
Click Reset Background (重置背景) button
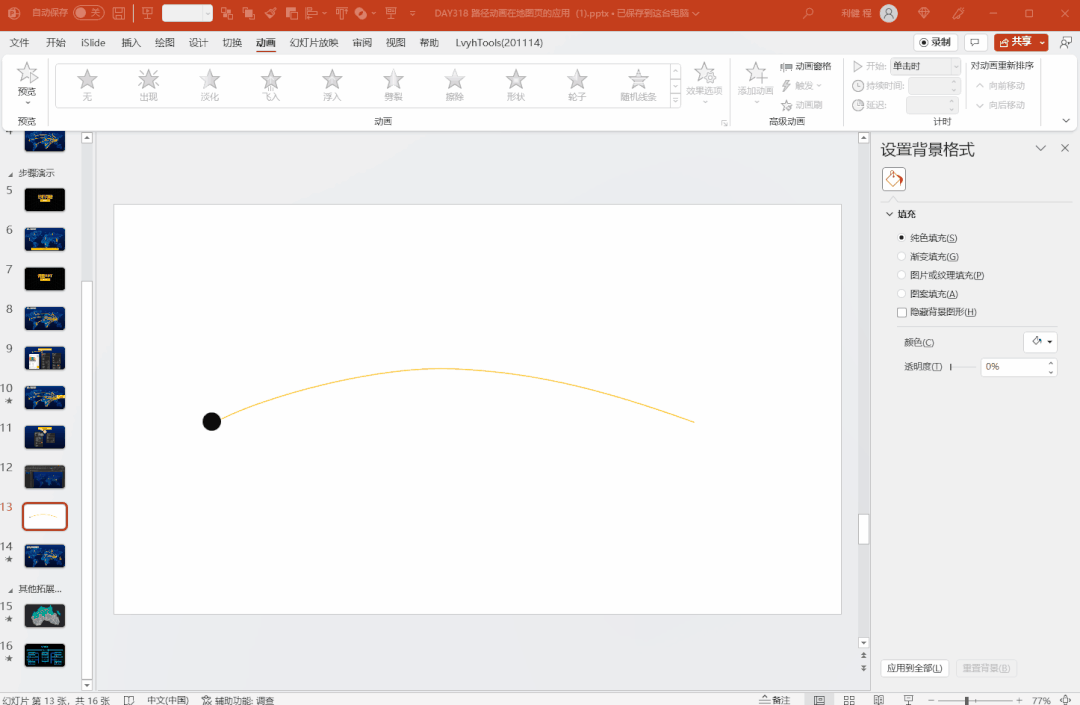pos(986,668)
